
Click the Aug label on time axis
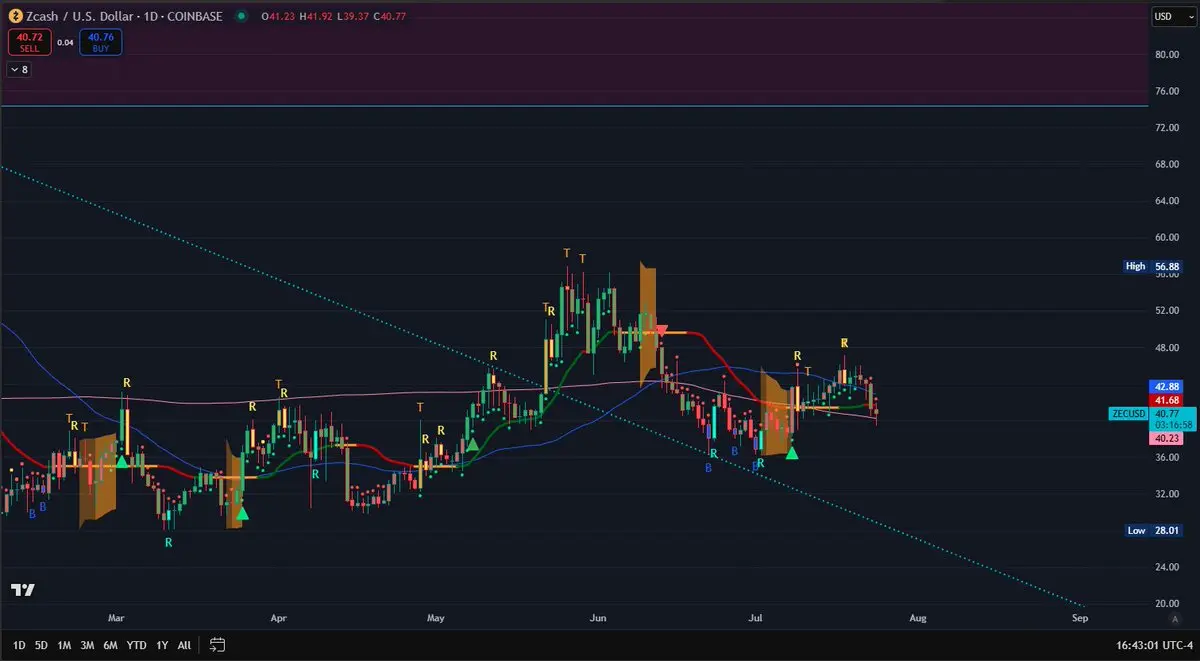point(917,618)
